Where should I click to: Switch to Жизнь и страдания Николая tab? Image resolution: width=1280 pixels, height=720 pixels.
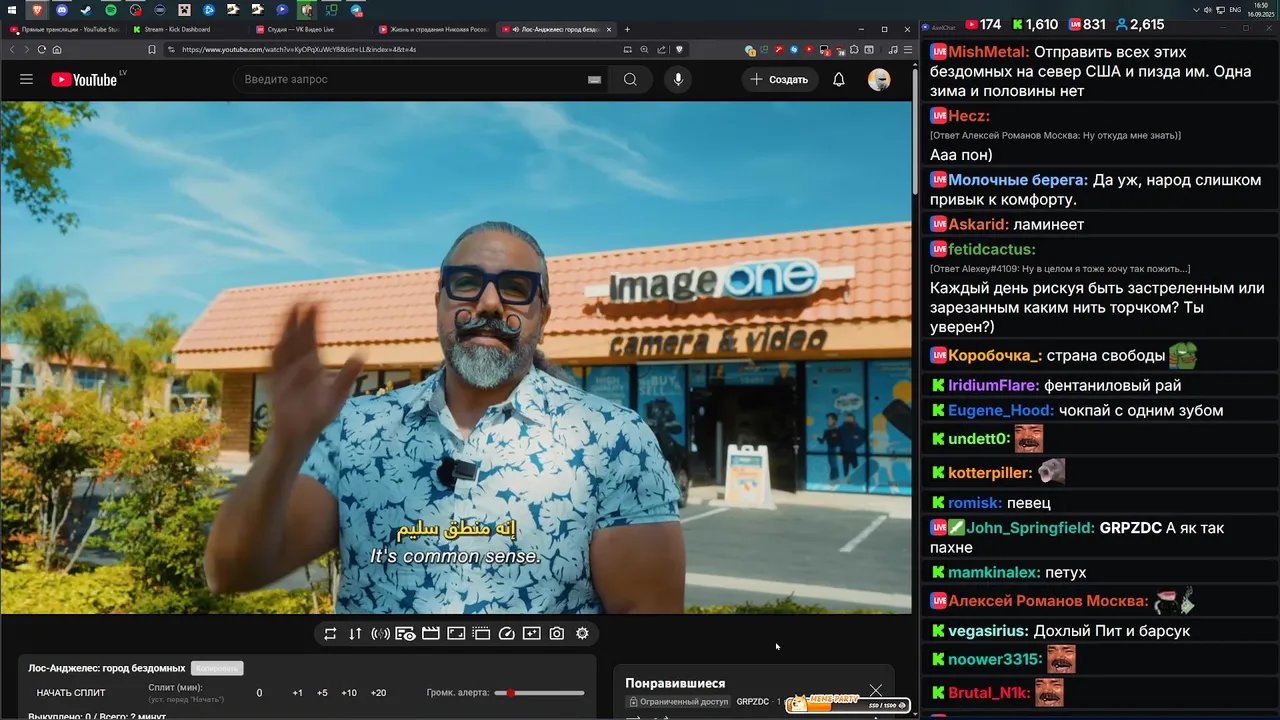pyautogui.click(x=432, y=29)
